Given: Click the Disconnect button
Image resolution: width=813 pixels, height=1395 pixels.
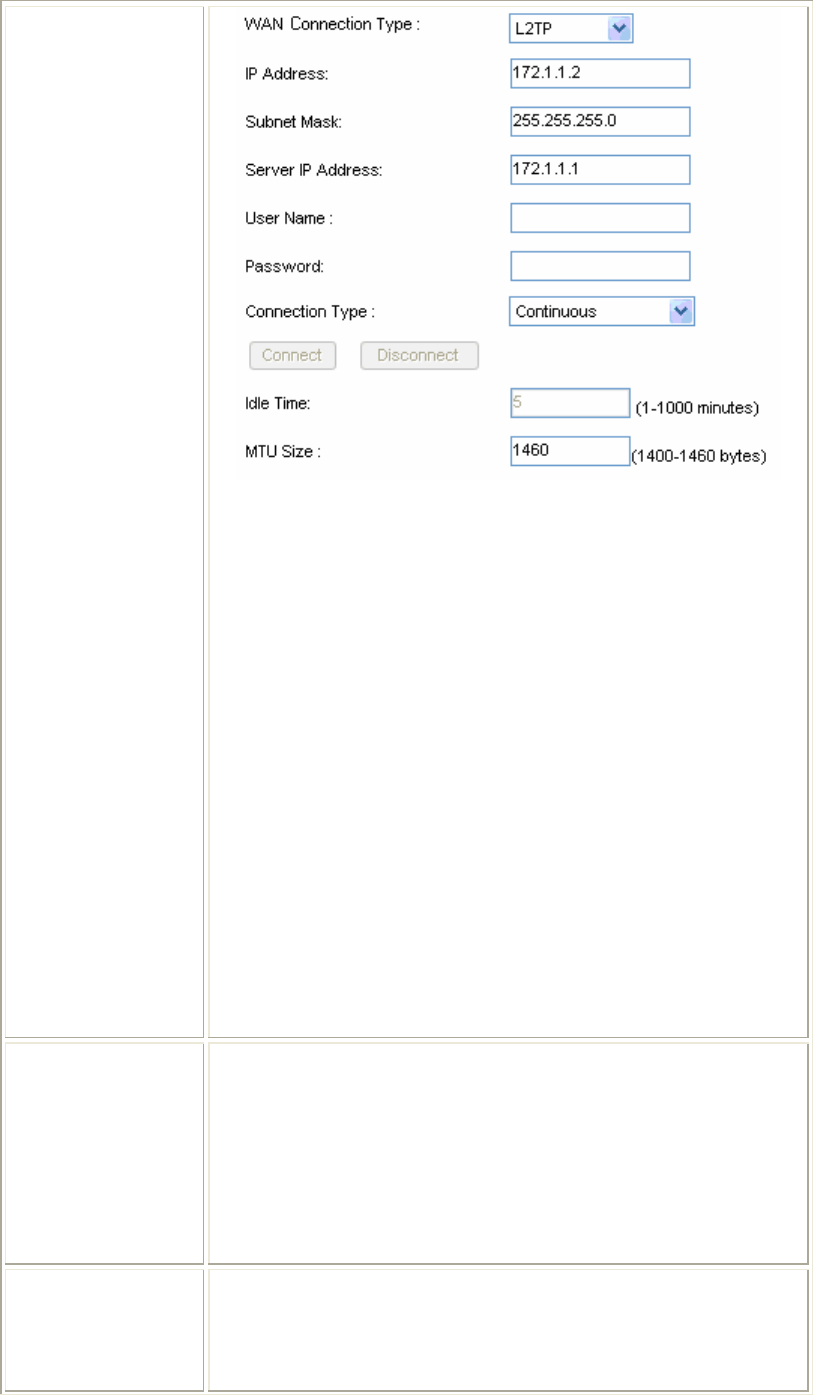Looking at the screenshot, I should pyautogui.click(x=419, y=355).
